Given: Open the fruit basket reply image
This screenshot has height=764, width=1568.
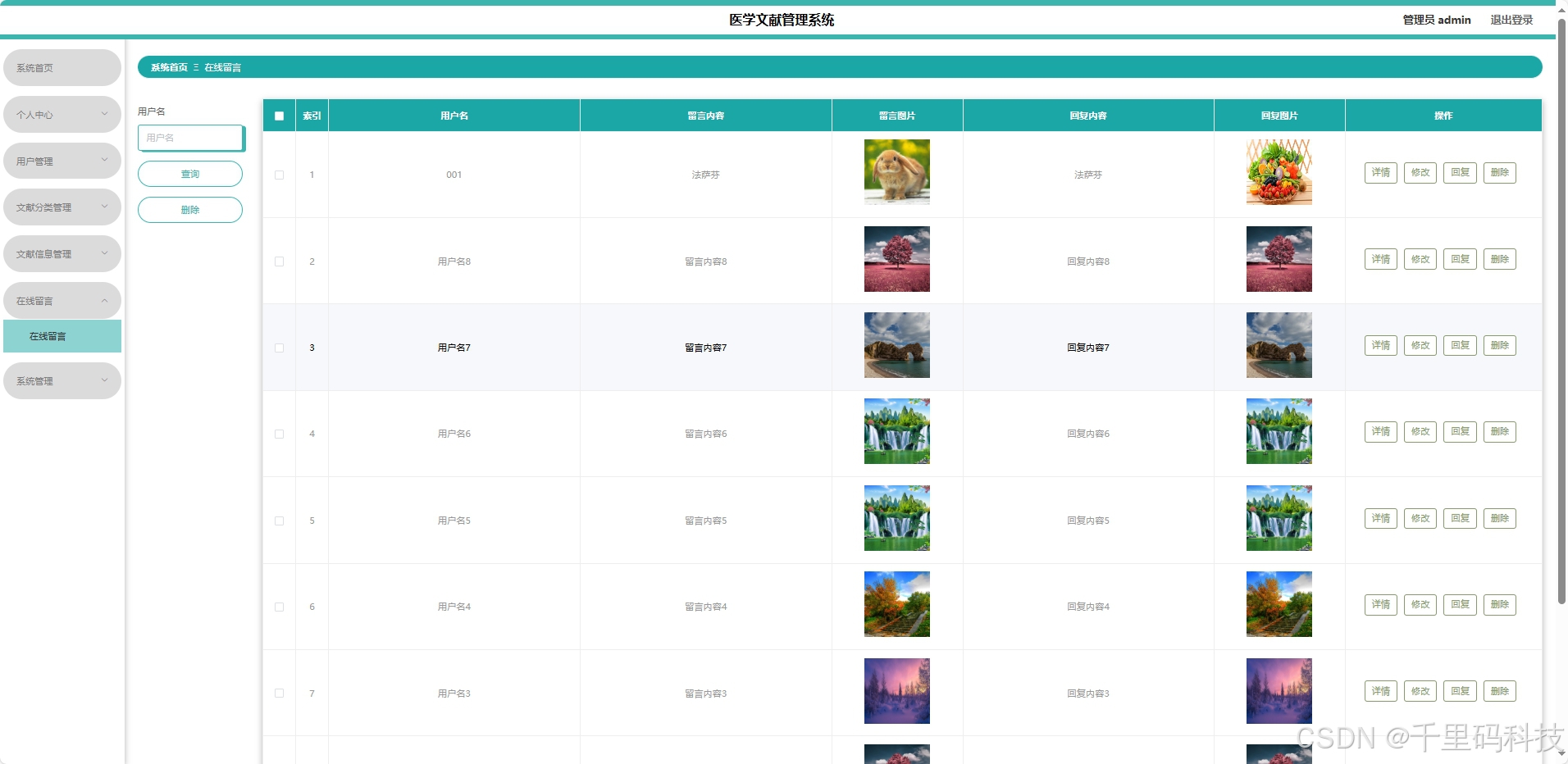Looking at the screenshot, I should [1279, 172].
